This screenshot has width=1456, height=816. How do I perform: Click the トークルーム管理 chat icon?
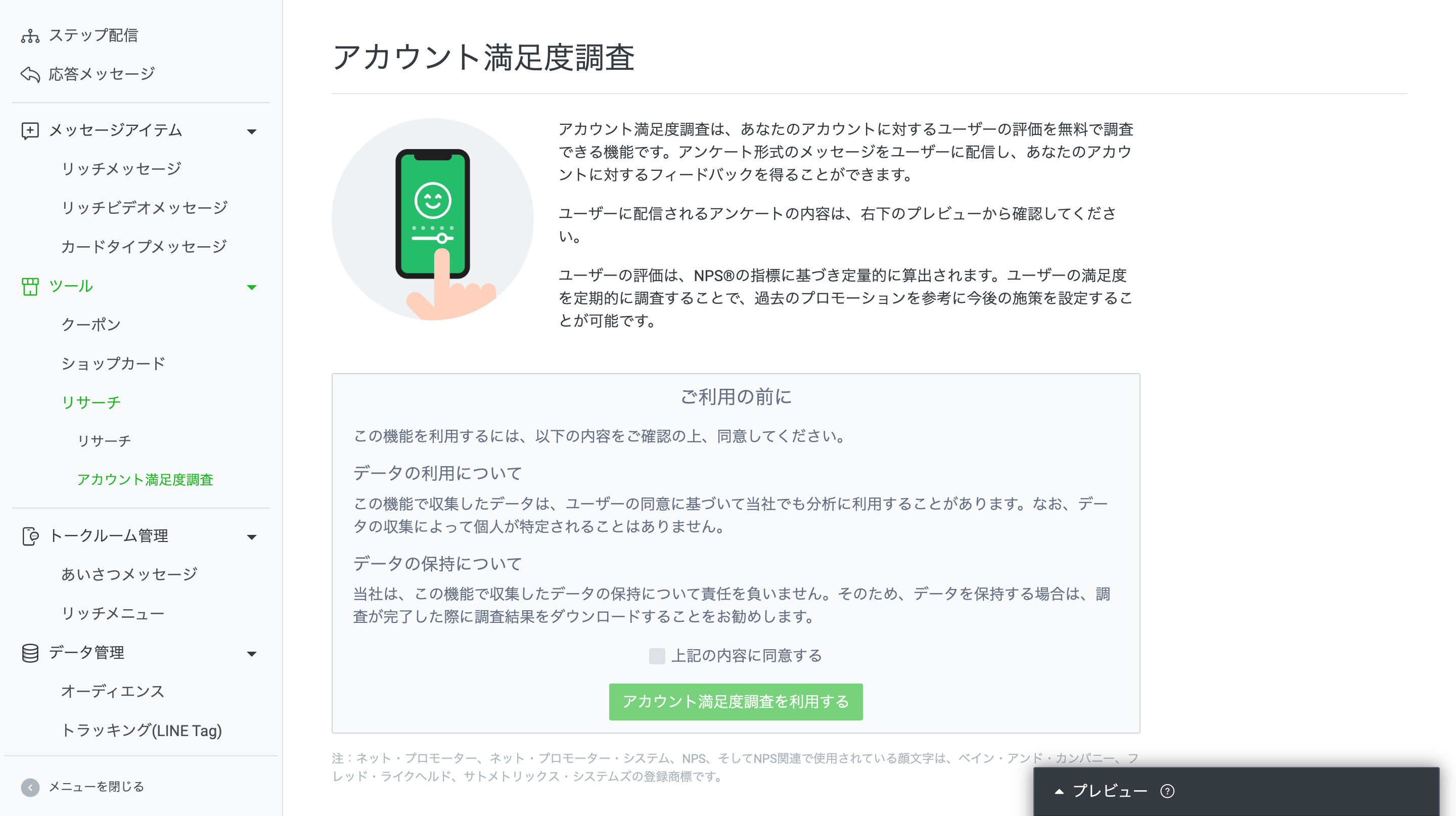[30, 536]
